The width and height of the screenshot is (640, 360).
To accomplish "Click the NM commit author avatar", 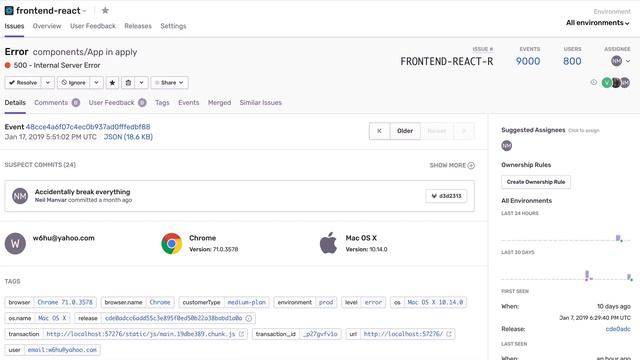I will [20, 196].
